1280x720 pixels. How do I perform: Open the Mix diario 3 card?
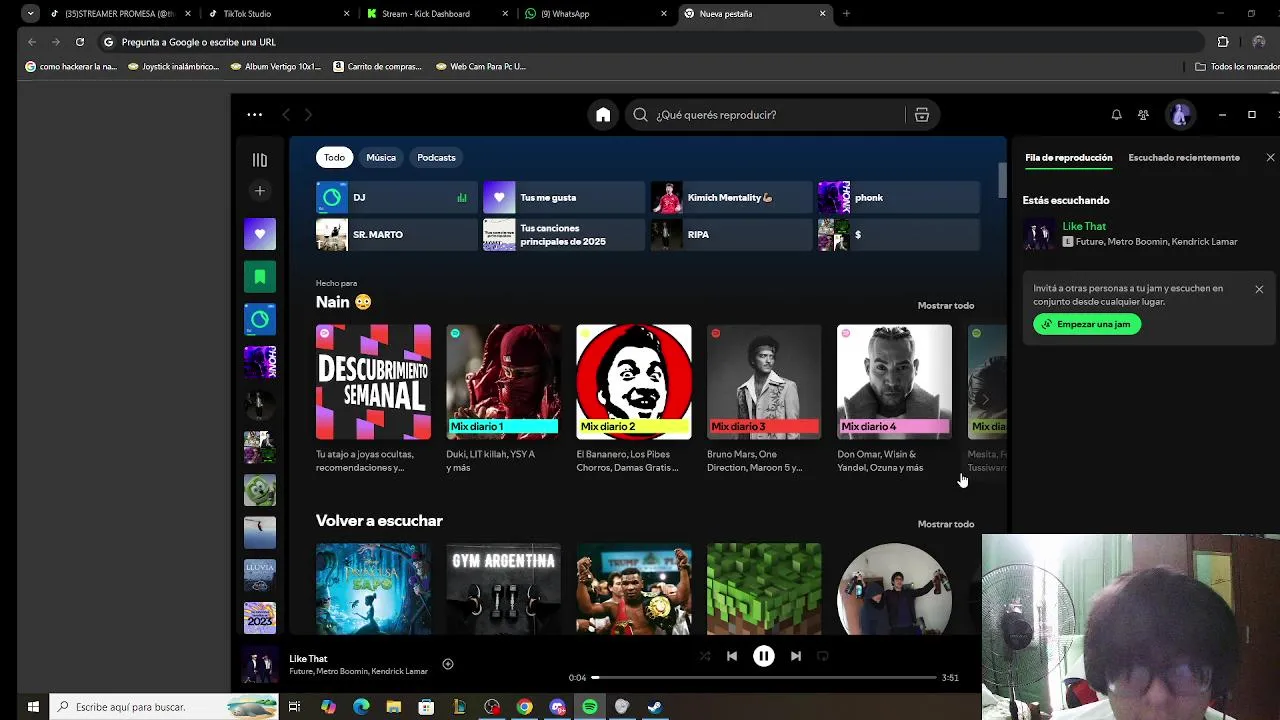[764, 398]
